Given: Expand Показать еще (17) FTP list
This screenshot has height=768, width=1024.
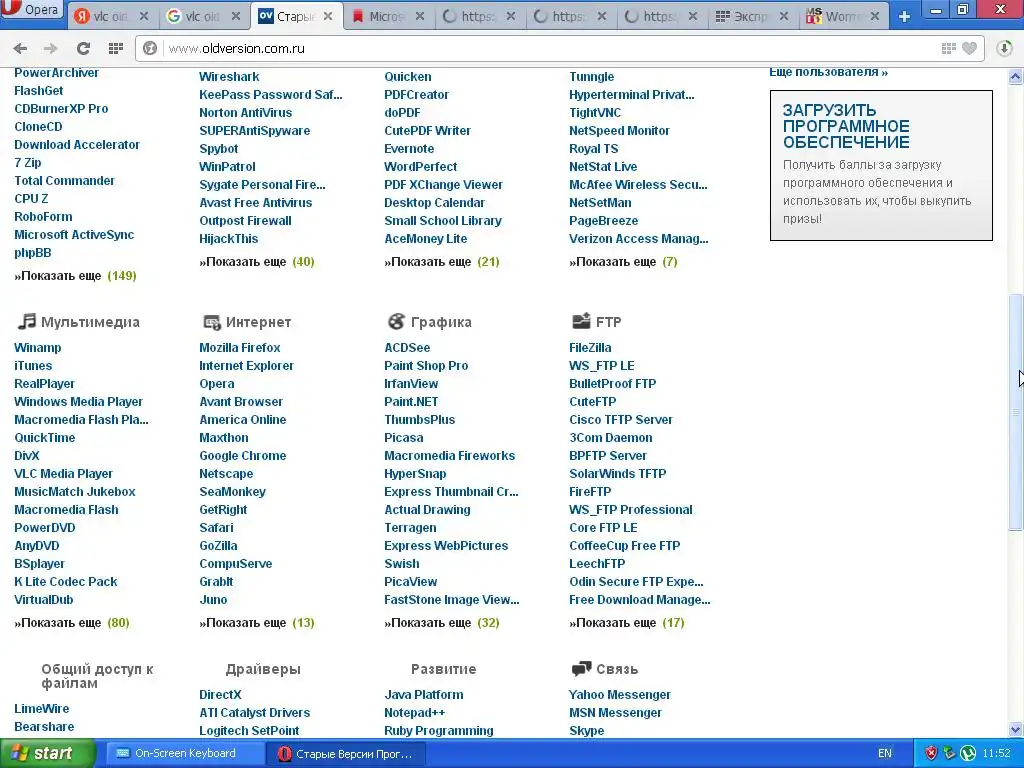Looking at the screenshot, I should [626, 623].
